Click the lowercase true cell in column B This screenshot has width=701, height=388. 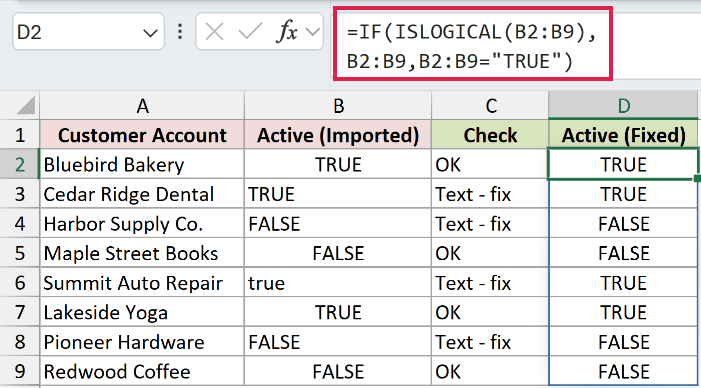pyautogui.click(x=338, y=283)
